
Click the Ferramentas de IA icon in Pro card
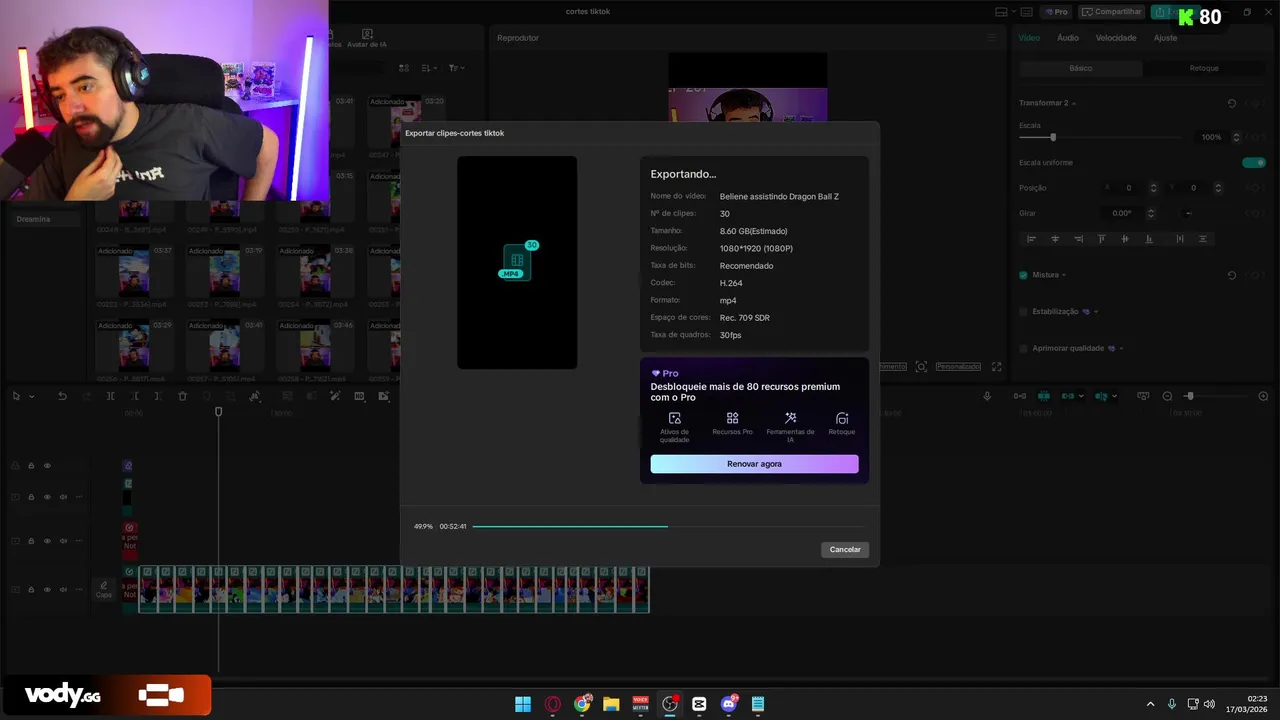click(x=790, y=418)
